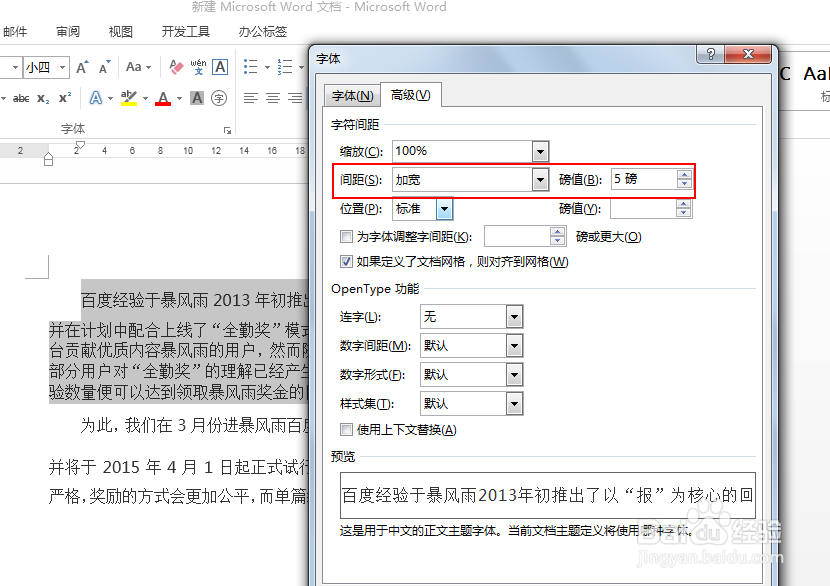Toggle strikethrough (abc) formatting
The height and width of the screenshot is (586, 830).
21,98
